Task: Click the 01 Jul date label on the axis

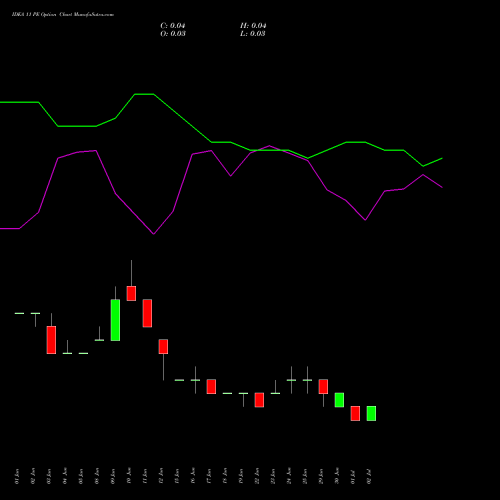Action: point(353,477)
